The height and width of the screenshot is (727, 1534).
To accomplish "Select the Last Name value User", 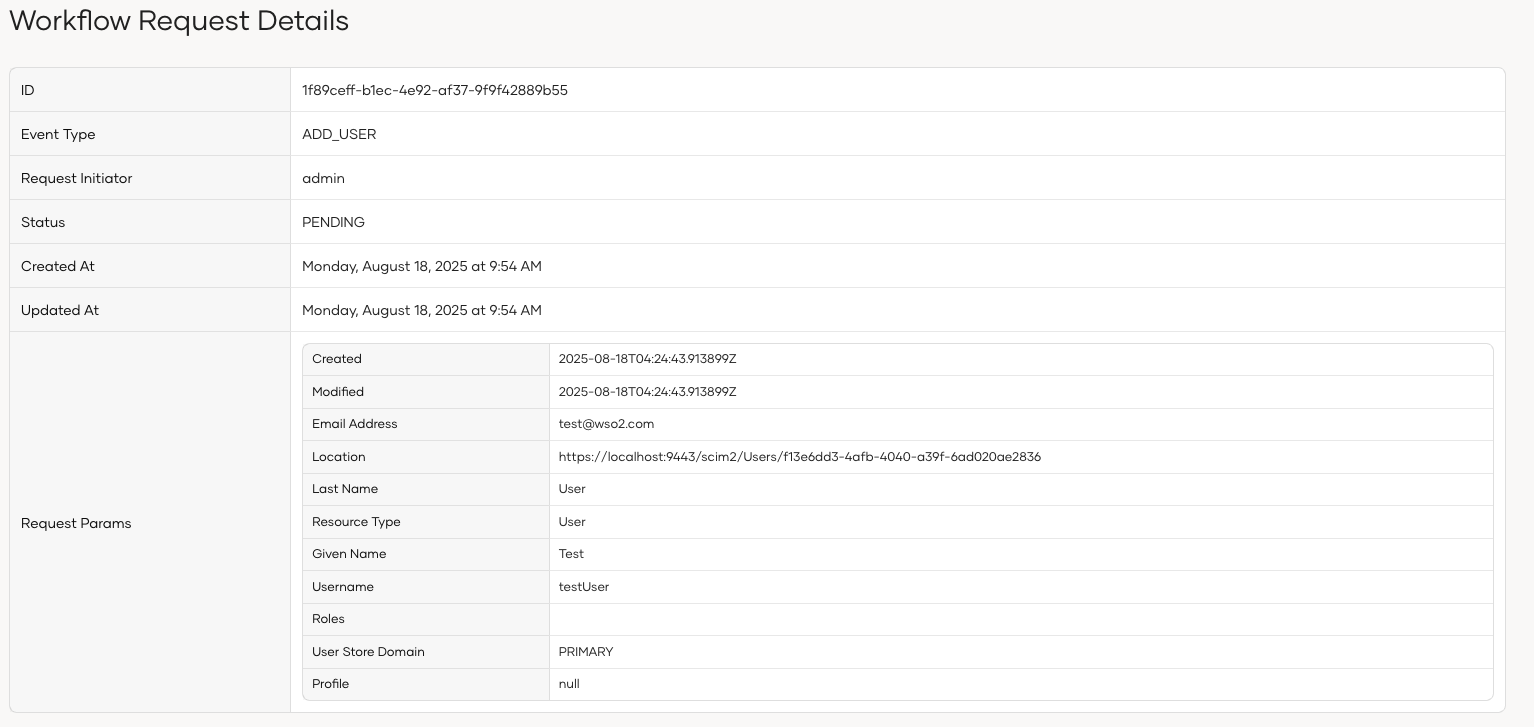I will 571,489.
